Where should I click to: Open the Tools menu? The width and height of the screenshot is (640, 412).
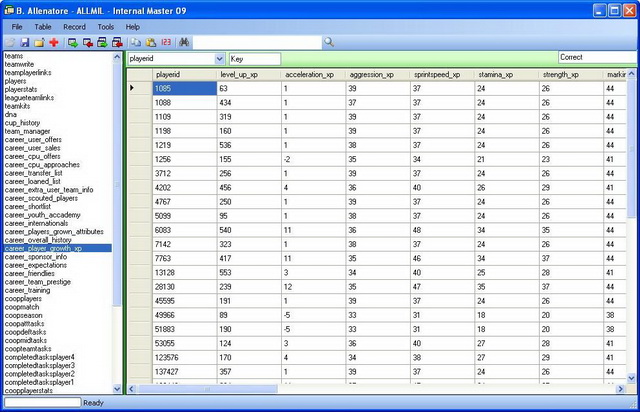coord(106,27)
